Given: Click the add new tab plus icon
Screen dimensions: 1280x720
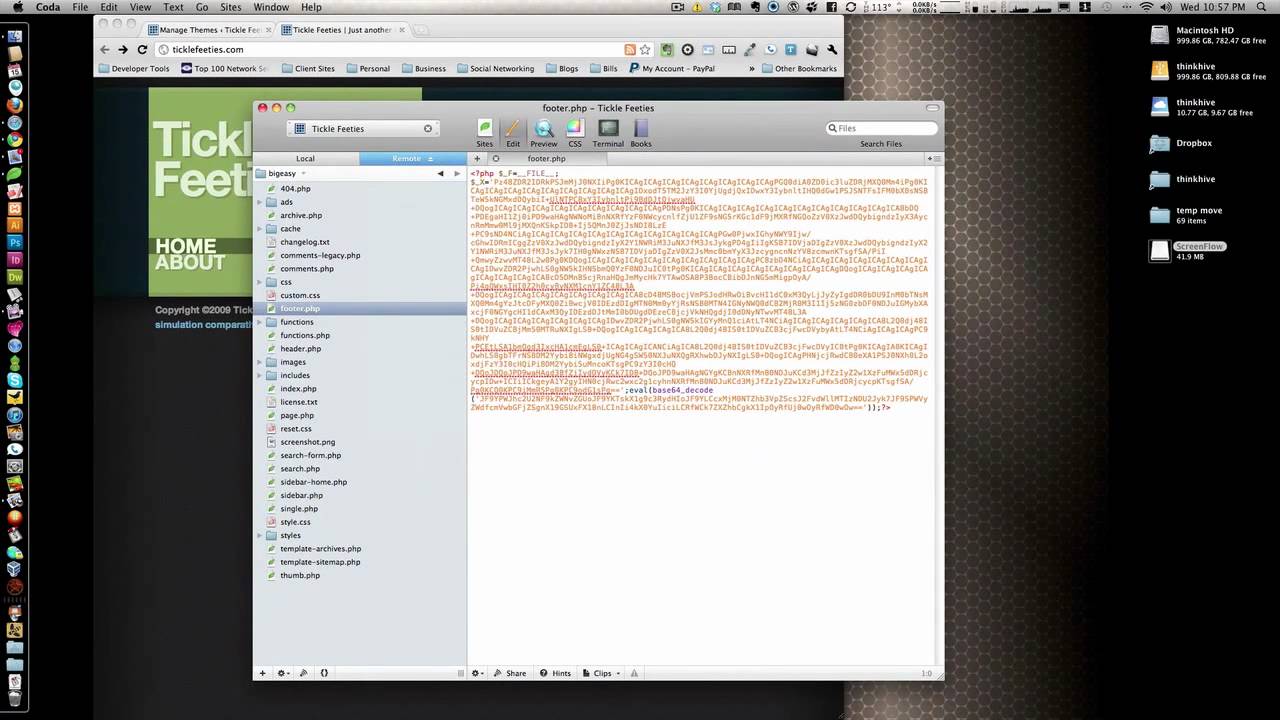Looking at the screenshot, I should click(x=477, y=158).
